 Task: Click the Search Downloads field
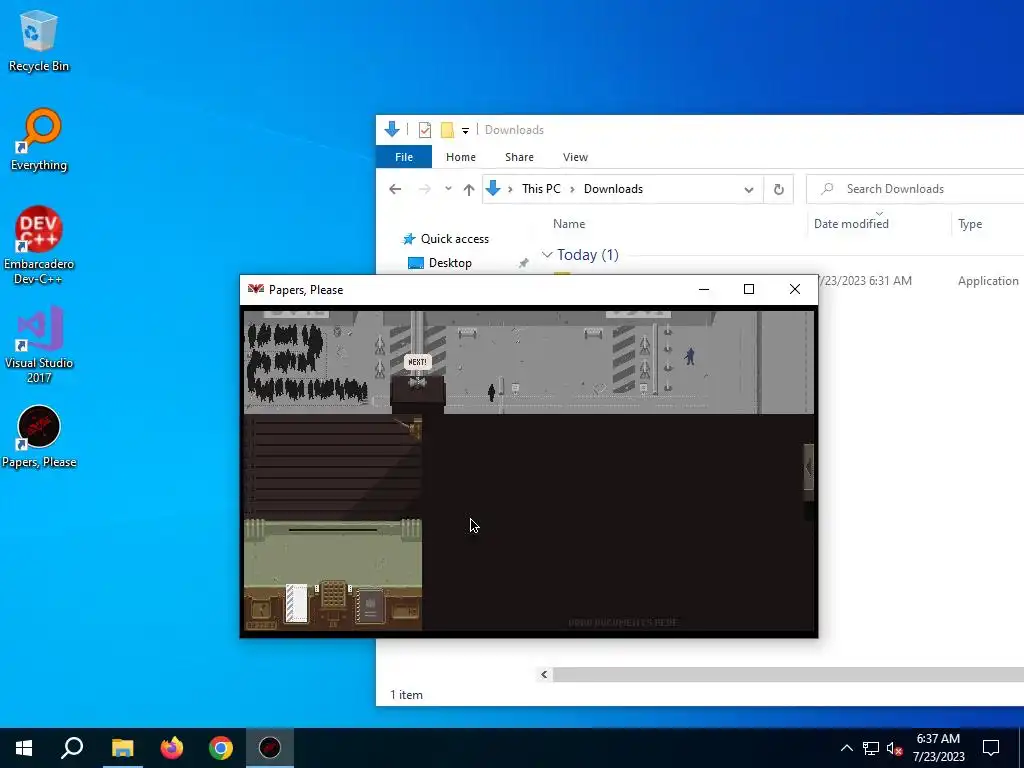[x=915, y=189]
